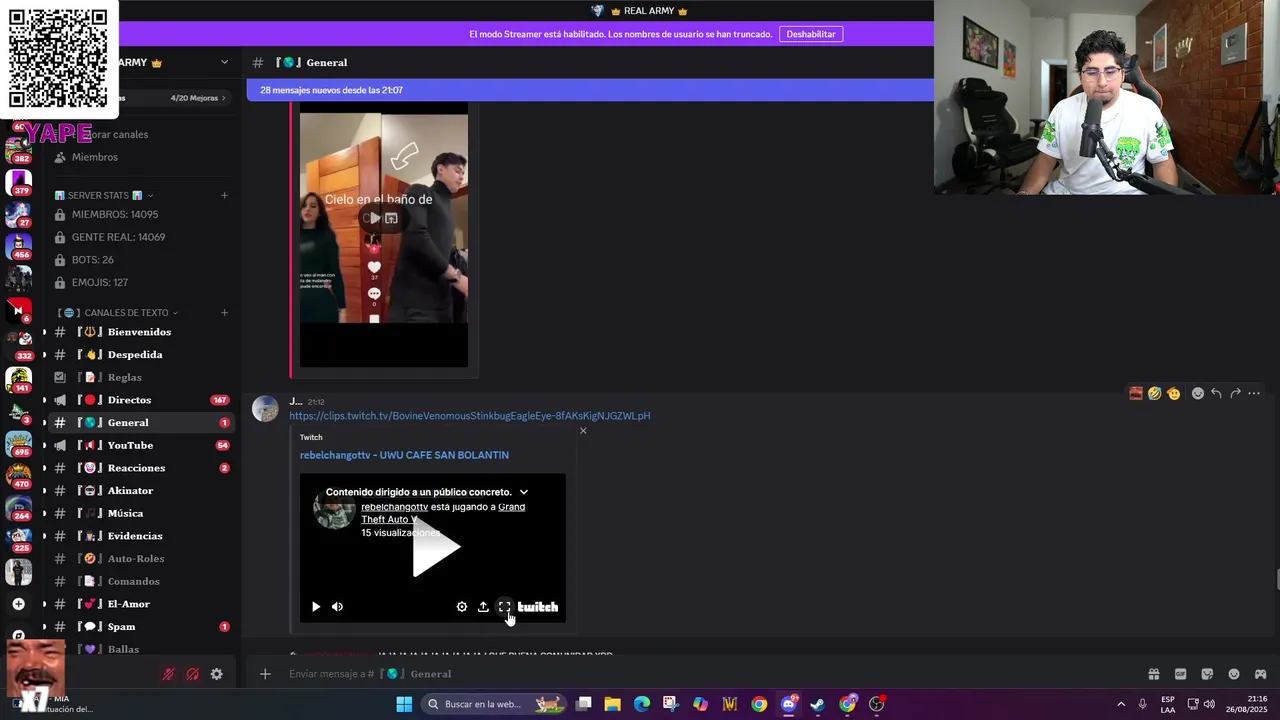The image size is (1280, 720).
Task: Forward the Twitch clip message
Action: 1235,394
